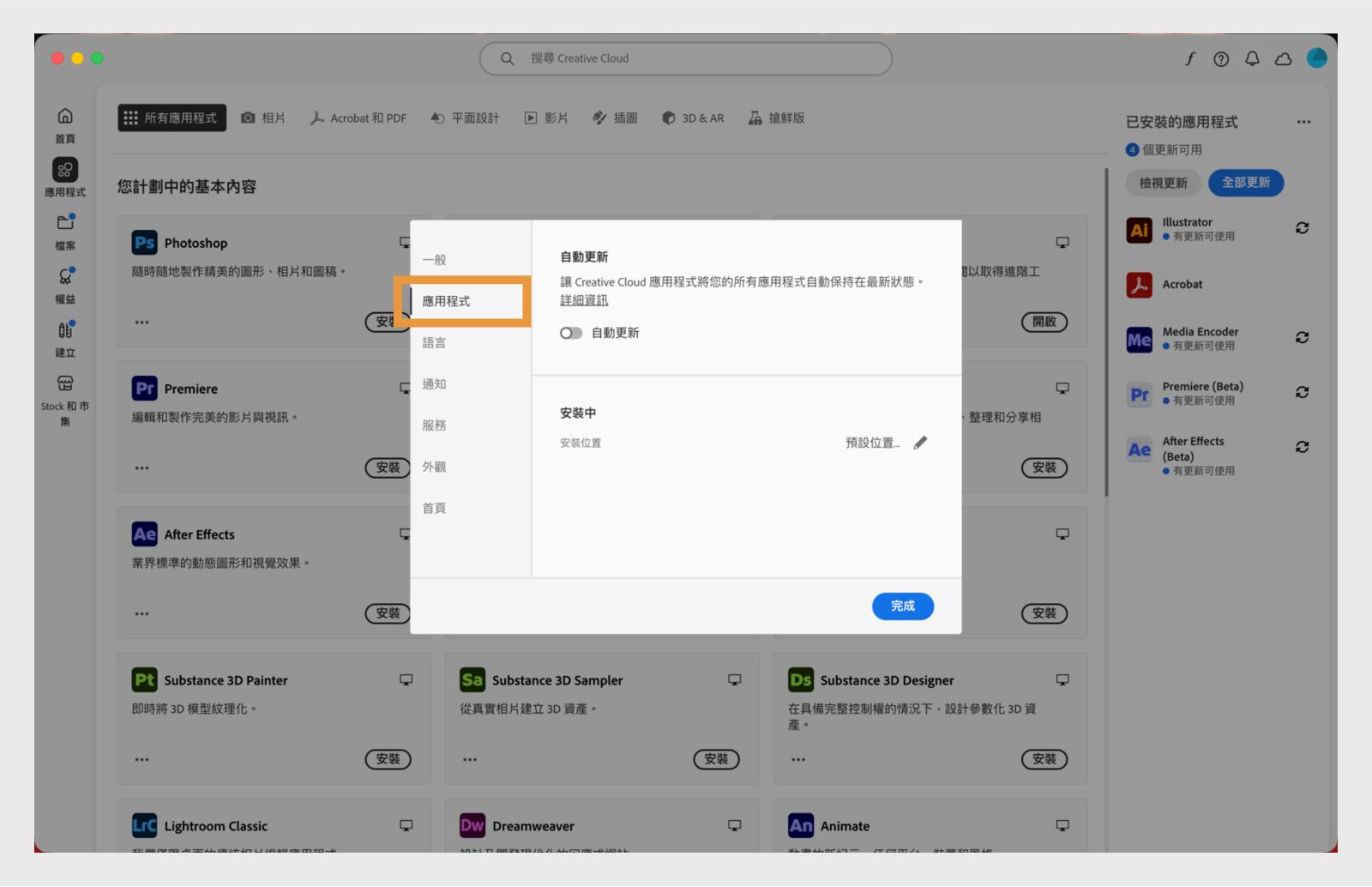Open the help question mark icon
Viewport: 1372px width, 887px height.
[x=1221, y=58]
